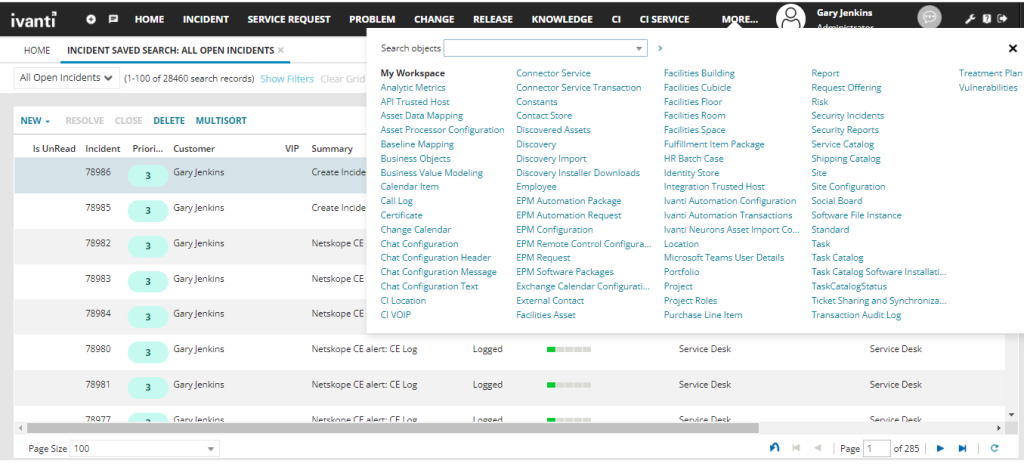1024x473 pixels.
Task: Click the refresh icon in the pager
Action: [995, 448]
